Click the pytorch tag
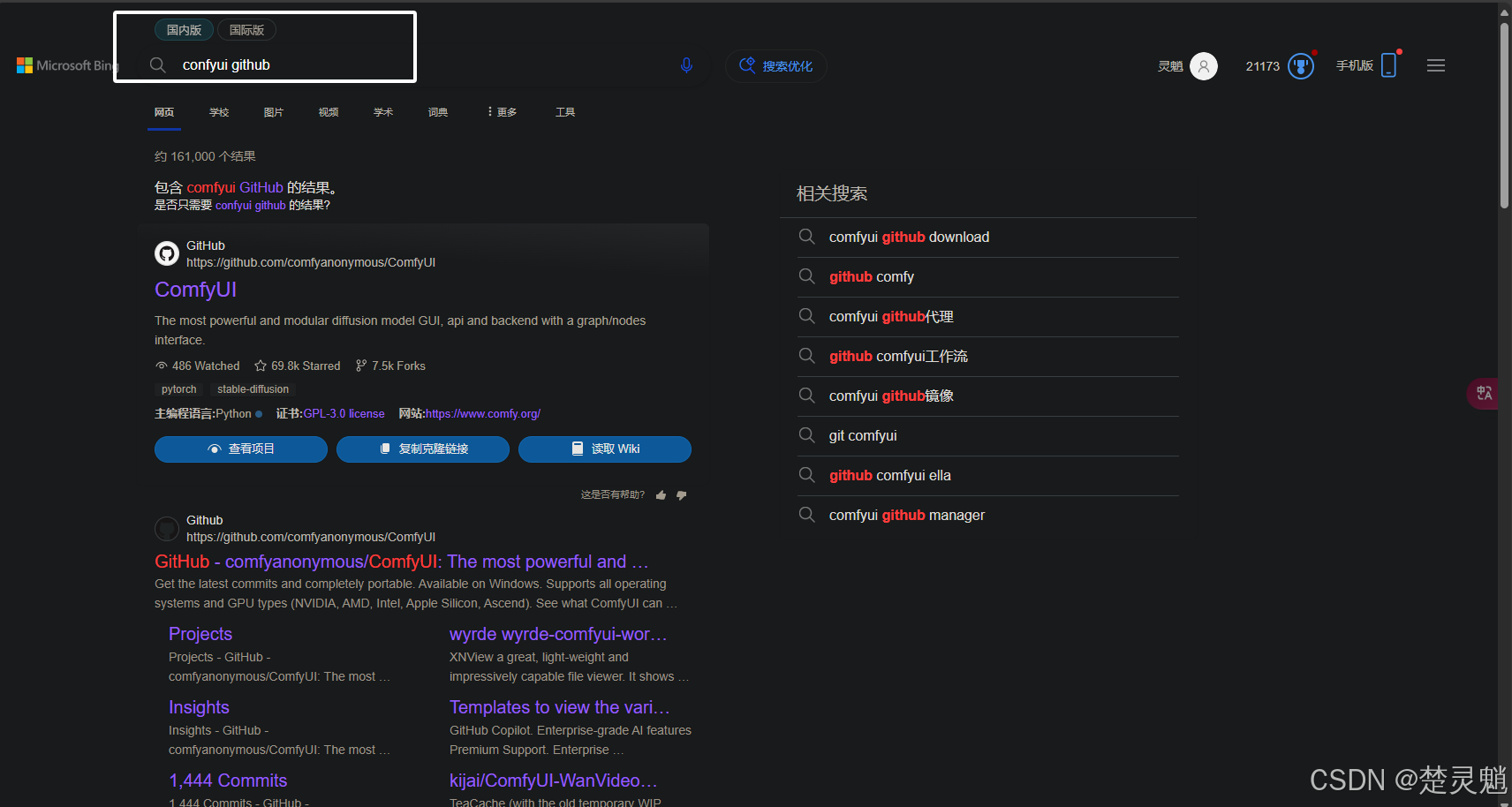The image size is (1512, 807). pyautogui.click(x=179, y=389)
